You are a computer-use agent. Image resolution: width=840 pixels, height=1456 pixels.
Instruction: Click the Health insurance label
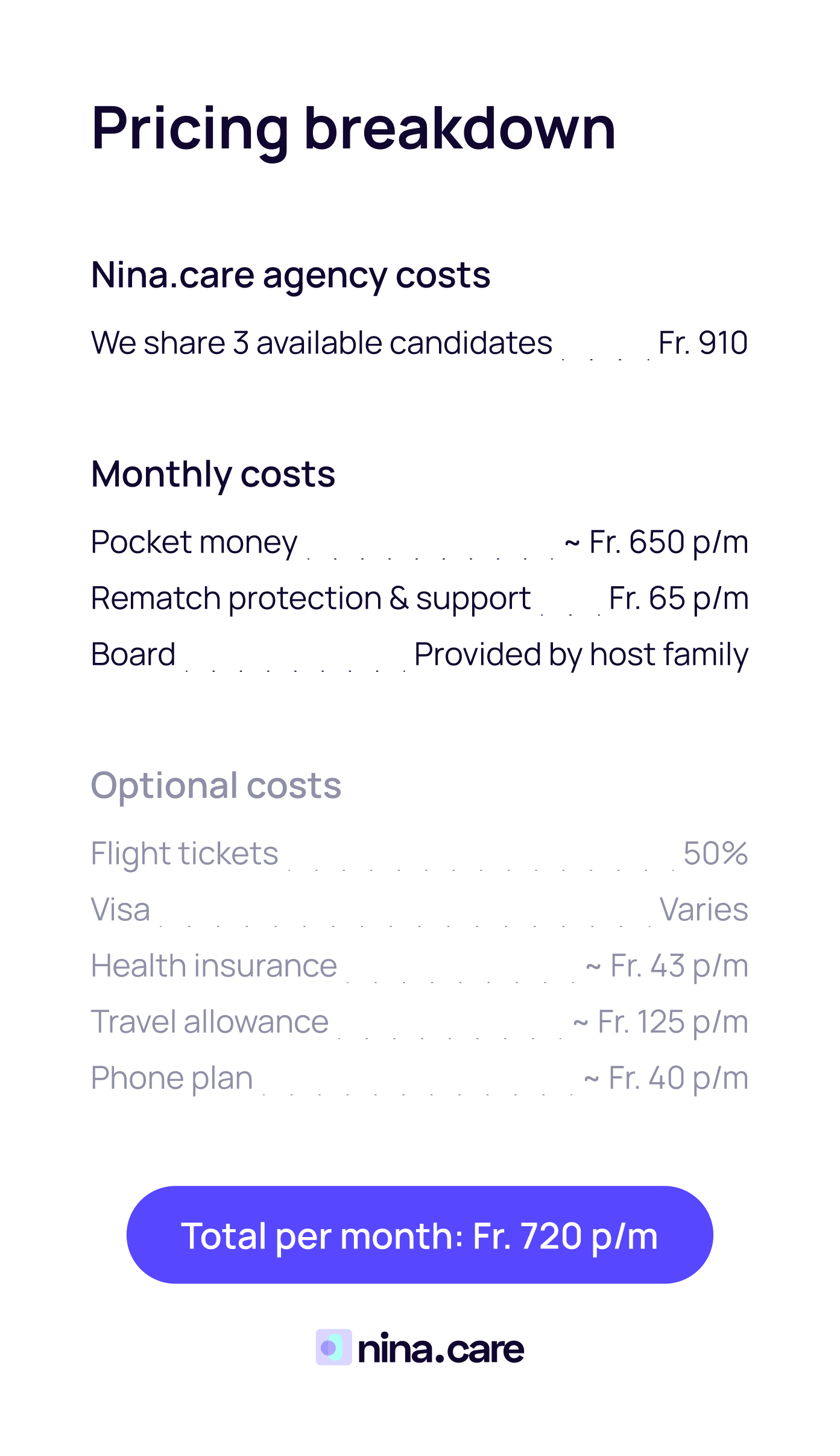point(214,966)
